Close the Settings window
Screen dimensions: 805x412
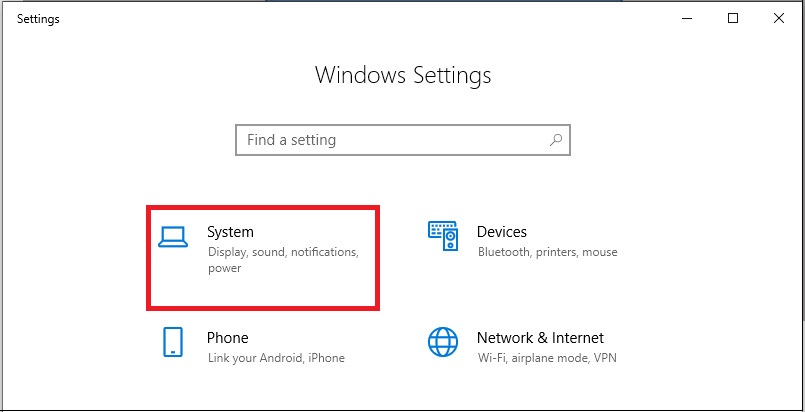pos(778,18)
